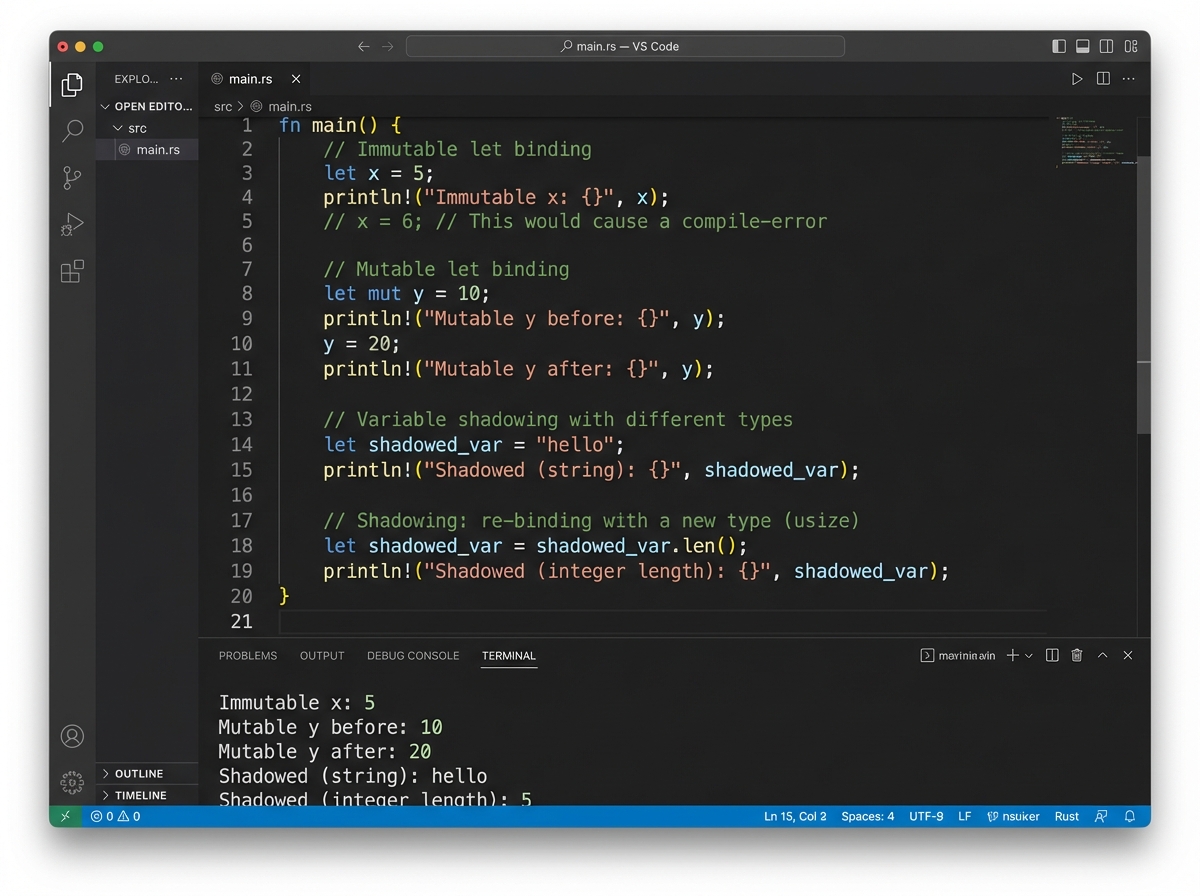Switch to the OUTPUT panel tab
Image resolution: width=1200 pixels, height=896 pixels.
pos(321,655)
